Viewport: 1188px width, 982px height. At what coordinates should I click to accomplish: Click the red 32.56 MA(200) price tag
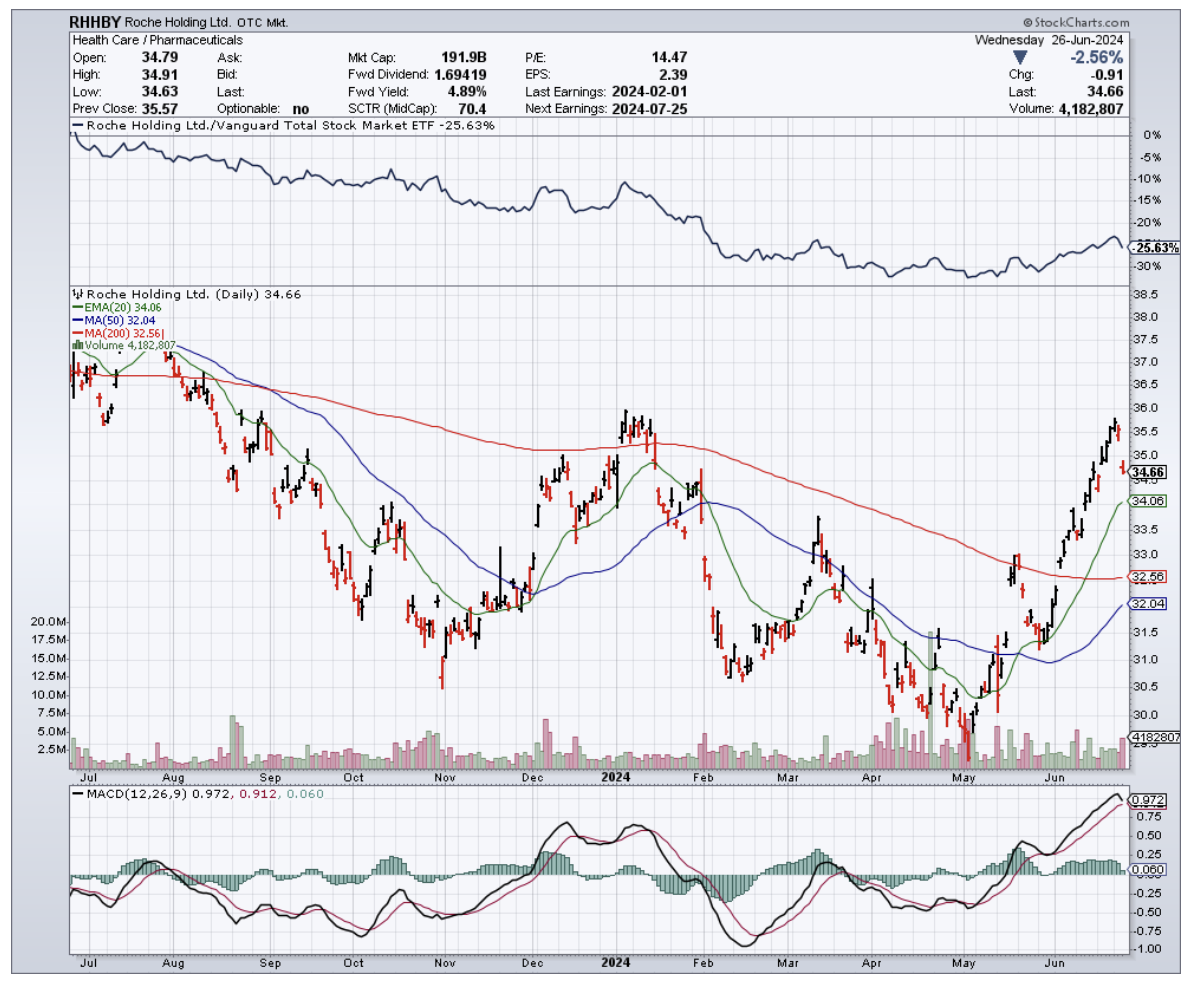[1148, 577]
